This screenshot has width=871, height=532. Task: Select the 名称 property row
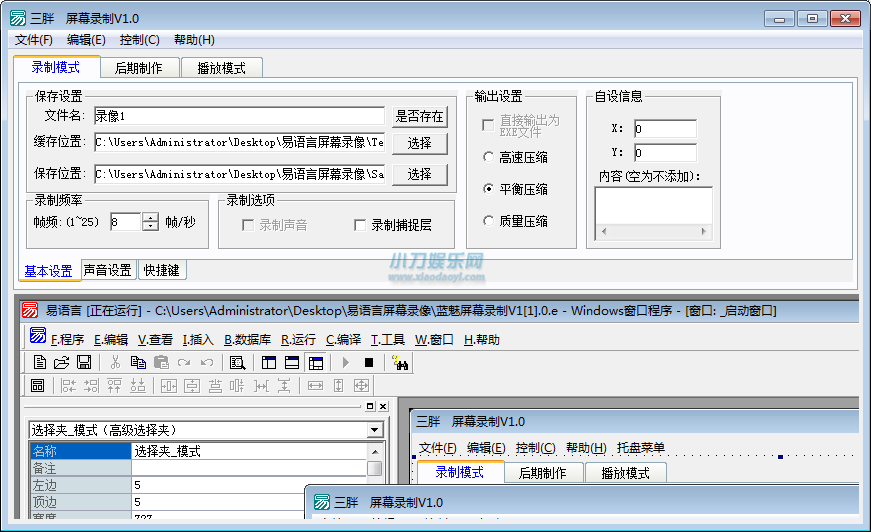(x=198, y=451)
